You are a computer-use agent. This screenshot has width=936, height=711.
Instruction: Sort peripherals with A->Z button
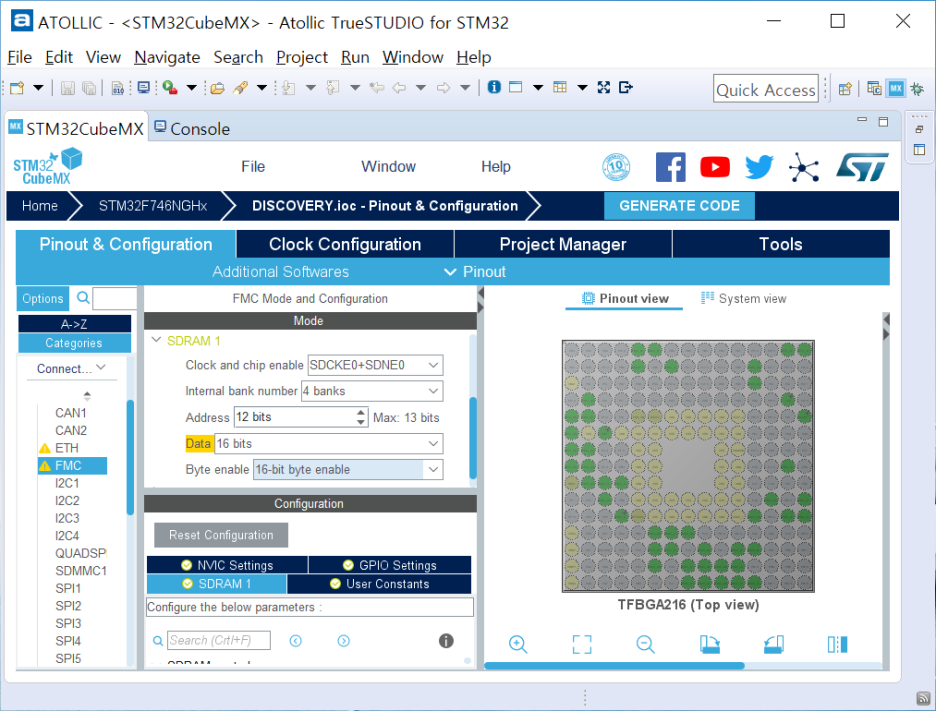click(x=75, y=324)
